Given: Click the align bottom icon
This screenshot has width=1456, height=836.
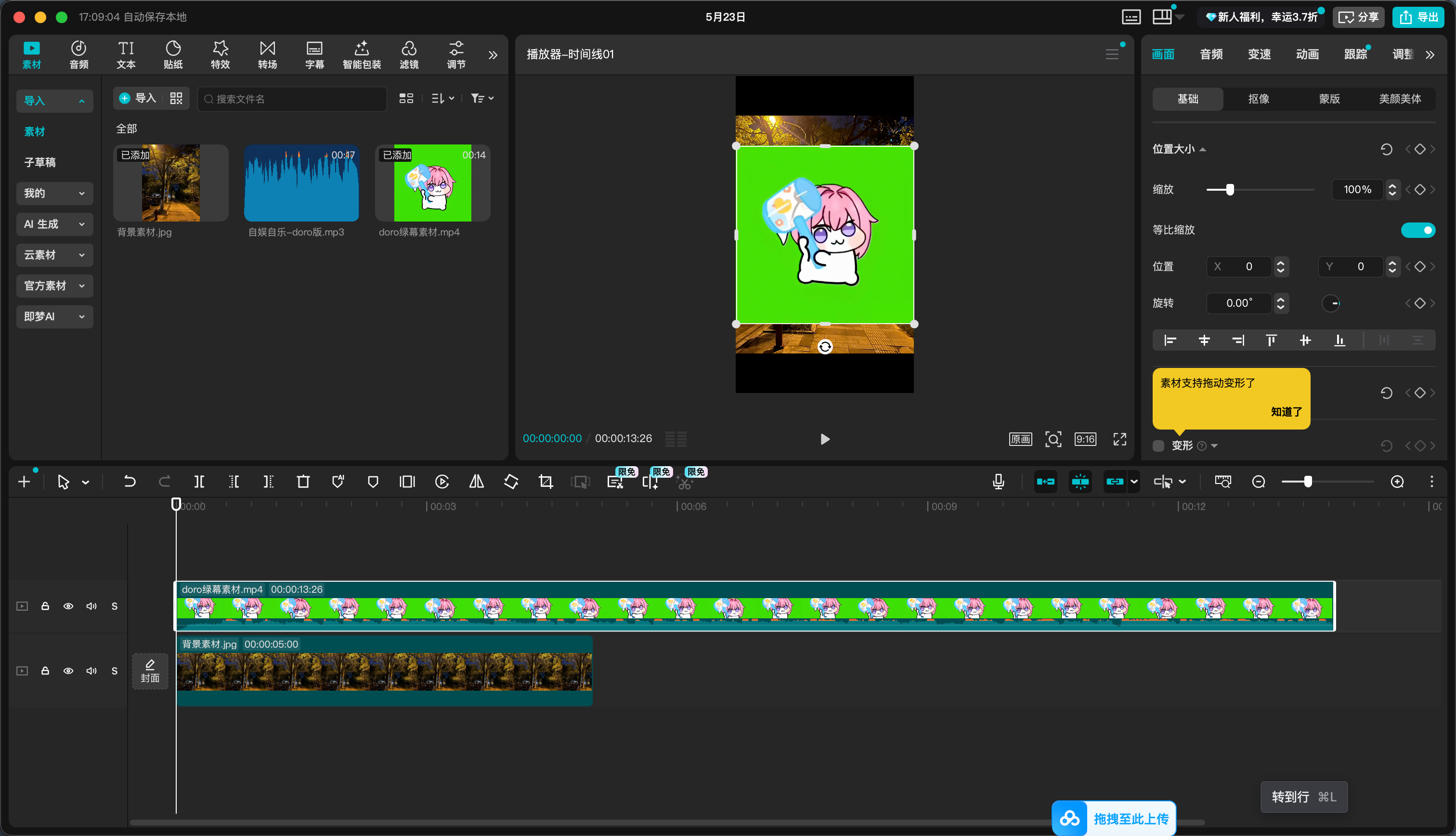Looking at the screenshot, I should (1339, 340).
